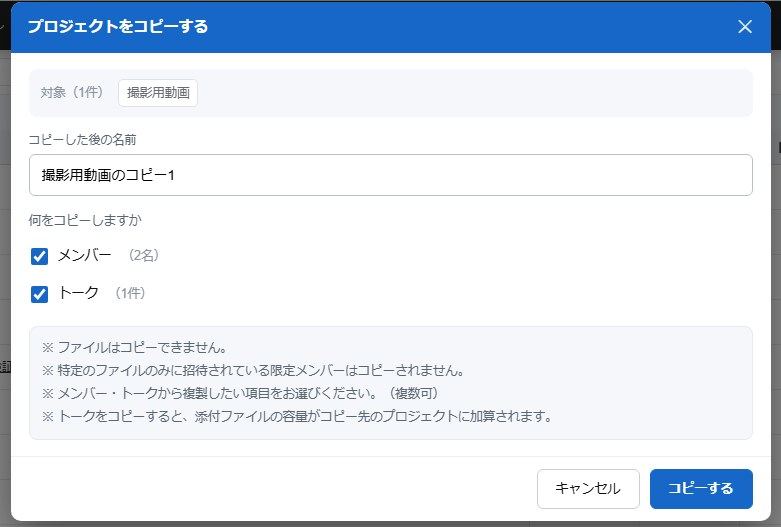Click the (1件) count beside トーク
The width and height of the screenshot is (781, 527).
coord(130,293)
